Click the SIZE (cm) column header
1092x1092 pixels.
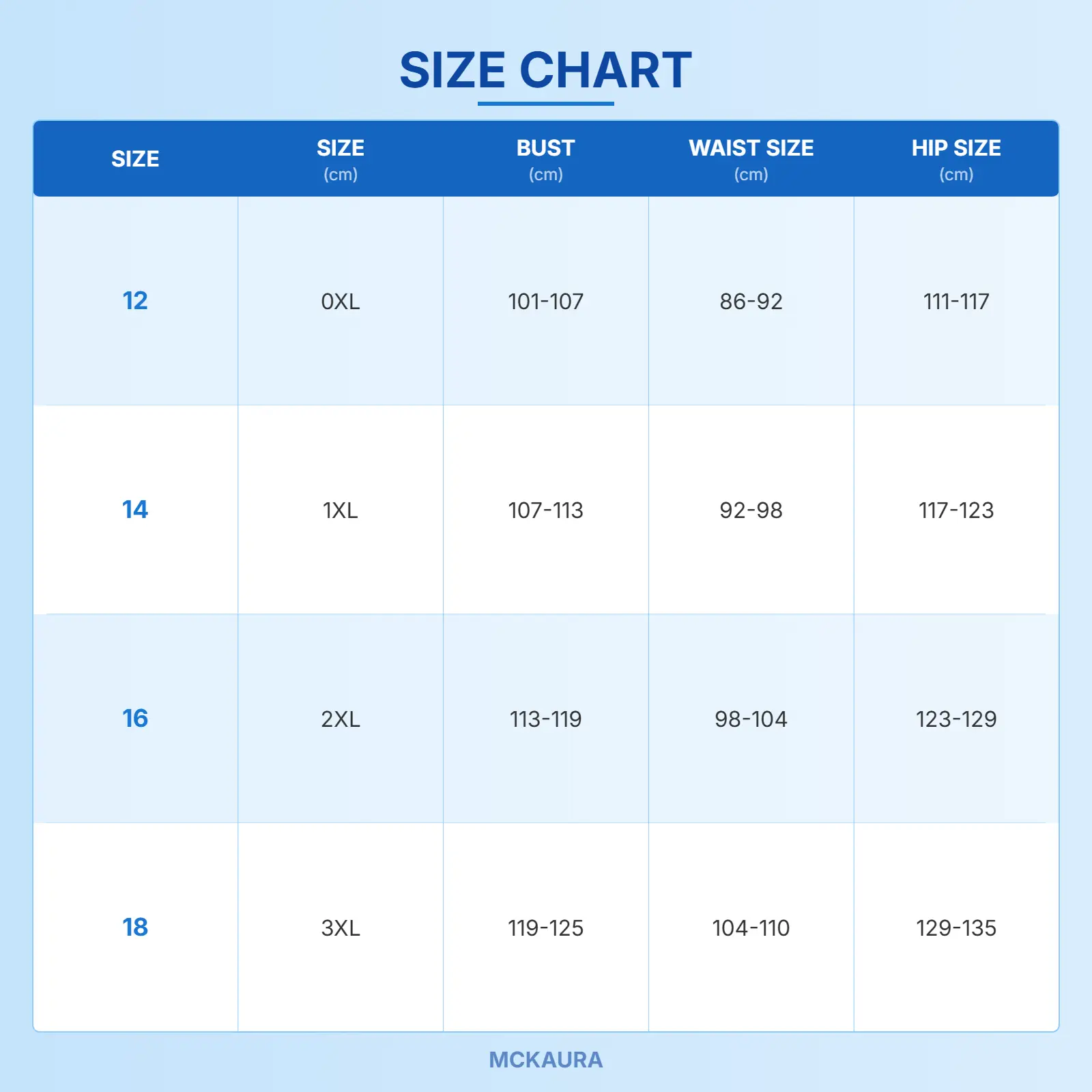340,158
